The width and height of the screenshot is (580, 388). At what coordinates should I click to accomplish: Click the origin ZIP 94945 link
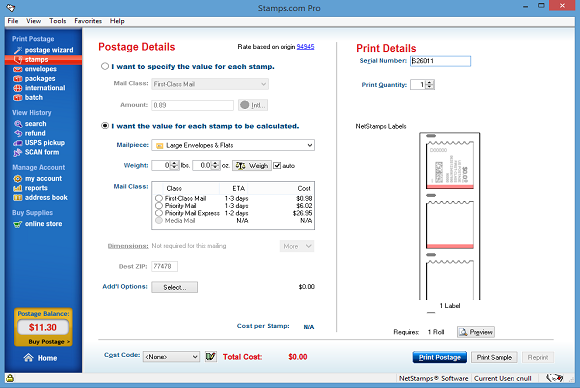coord(305,47)
